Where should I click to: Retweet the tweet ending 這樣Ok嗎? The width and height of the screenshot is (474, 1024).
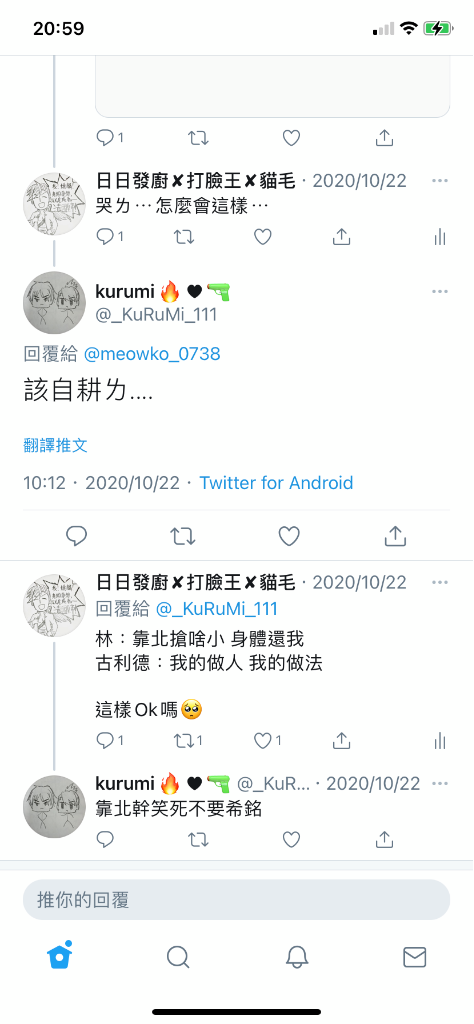tap(188, 741)
